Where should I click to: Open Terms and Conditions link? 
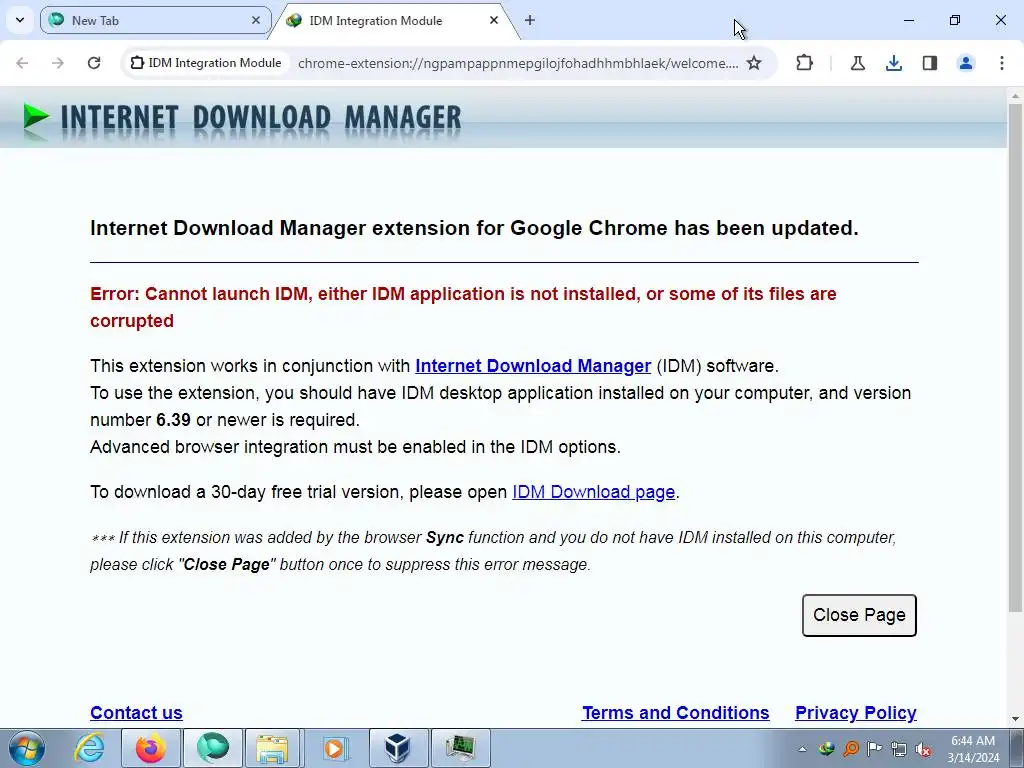click(675, 712)
